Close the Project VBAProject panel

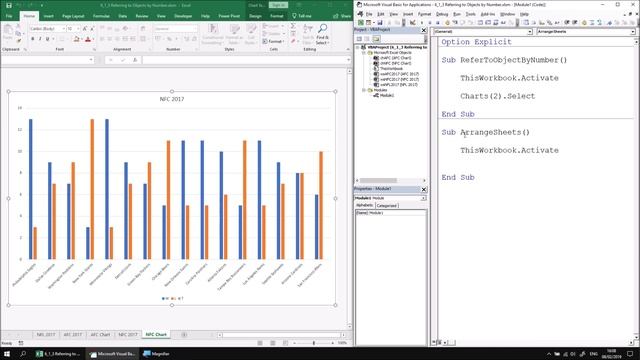point(424,30)
